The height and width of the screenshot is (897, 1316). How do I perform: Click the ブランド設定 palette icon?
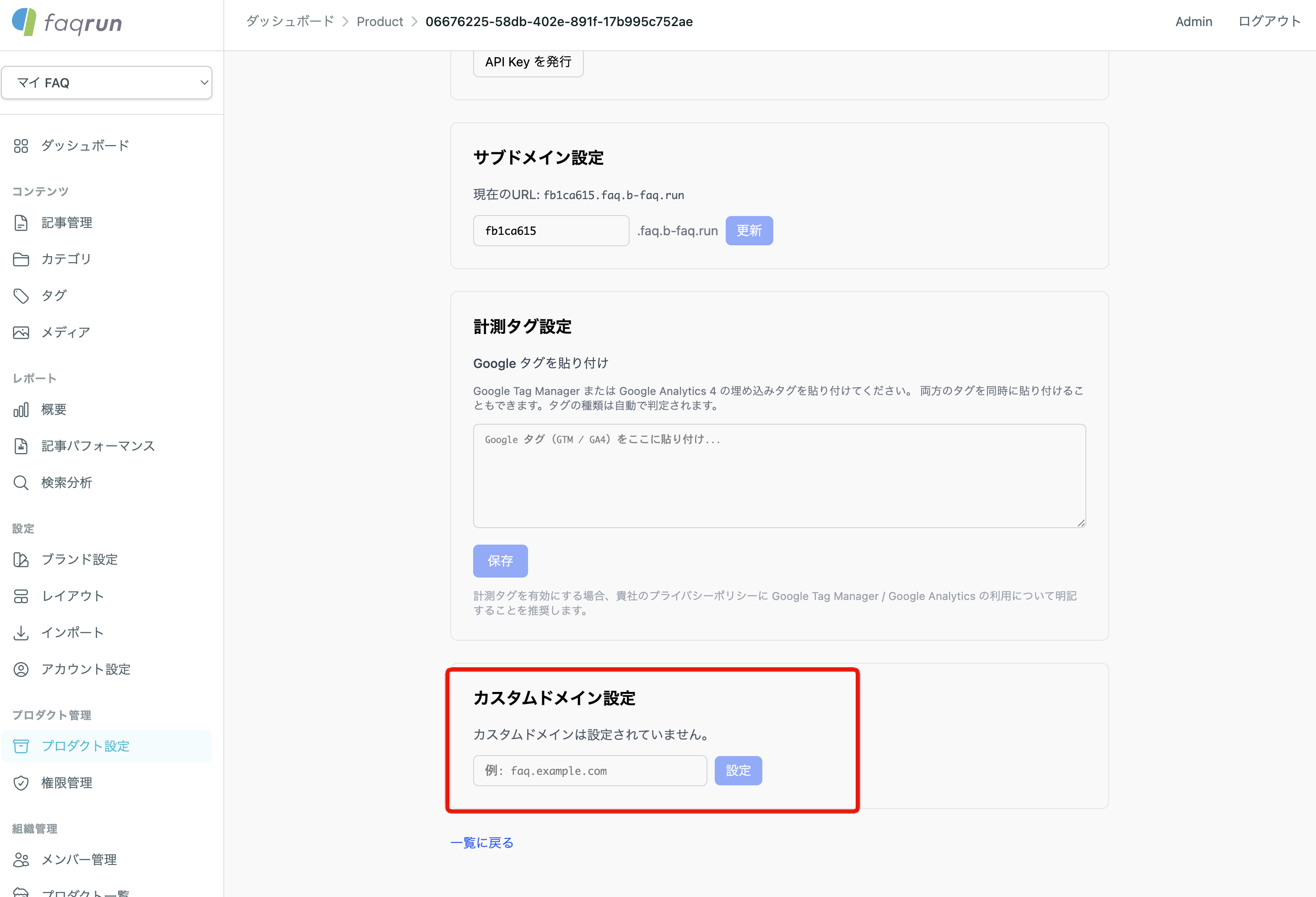(x=21, y=560)
